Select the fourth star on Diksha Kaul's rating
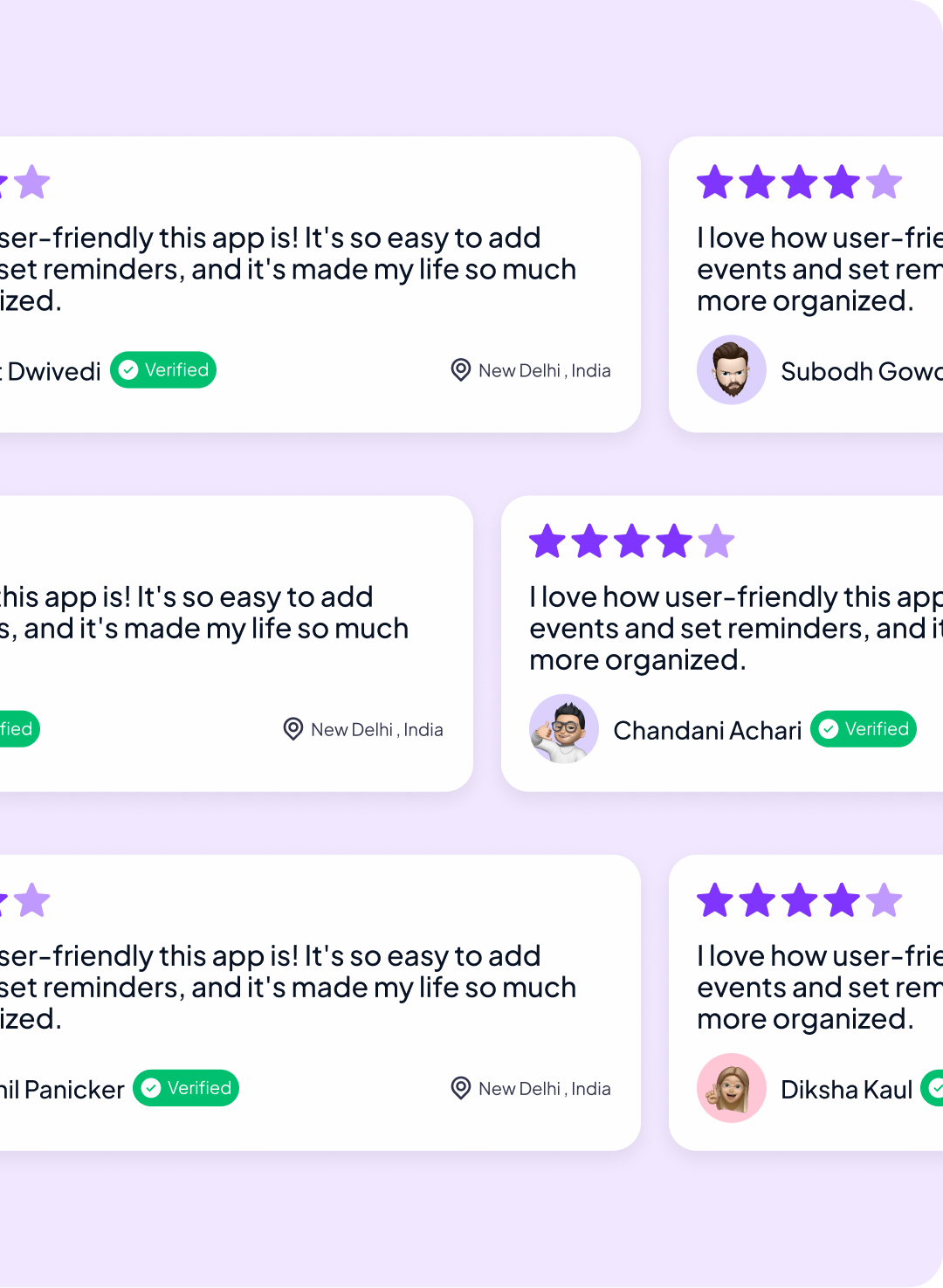This screenshot has width=943, height=1288. pyautogui.click(x=842, y=900)
